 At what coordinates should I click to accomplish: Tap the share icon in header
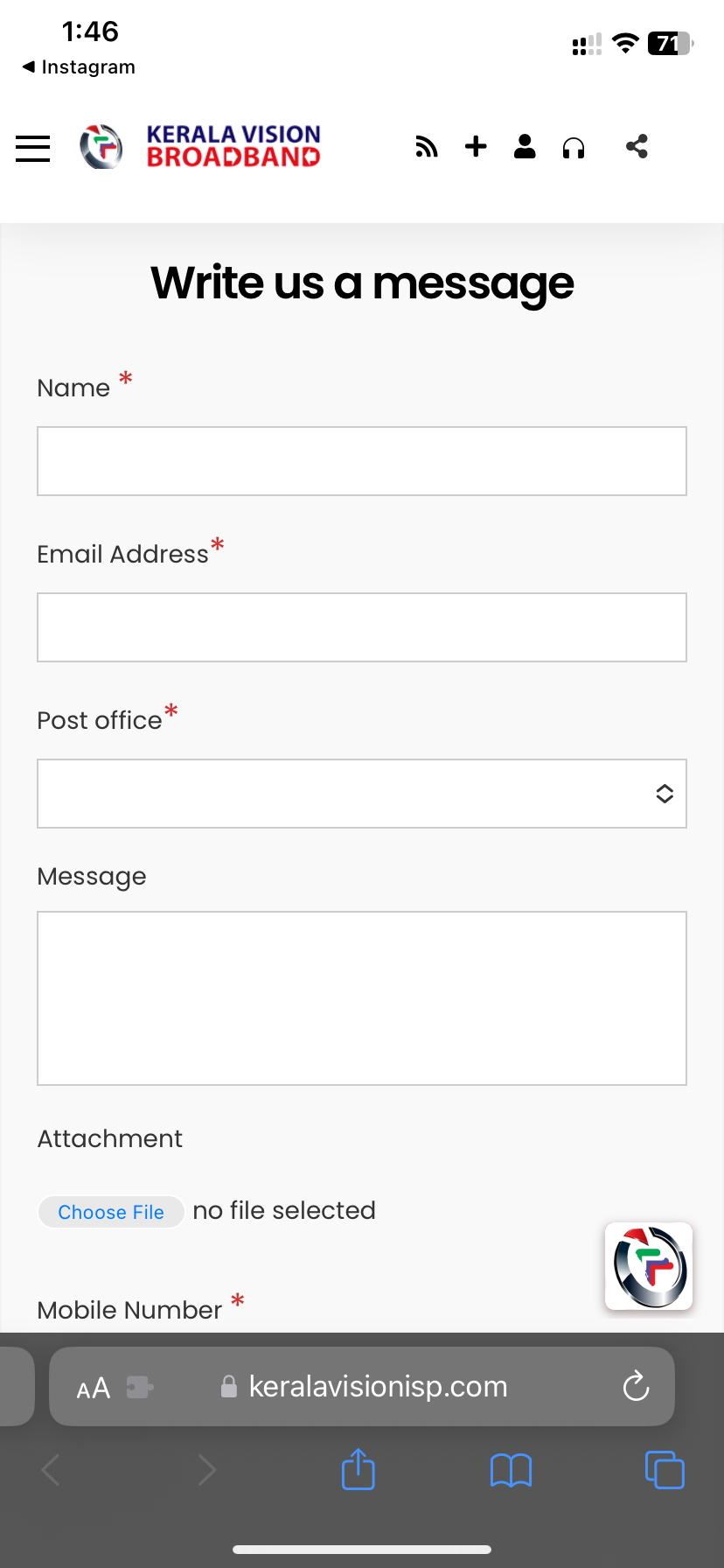pyautogui.click(x=637, y=146)
